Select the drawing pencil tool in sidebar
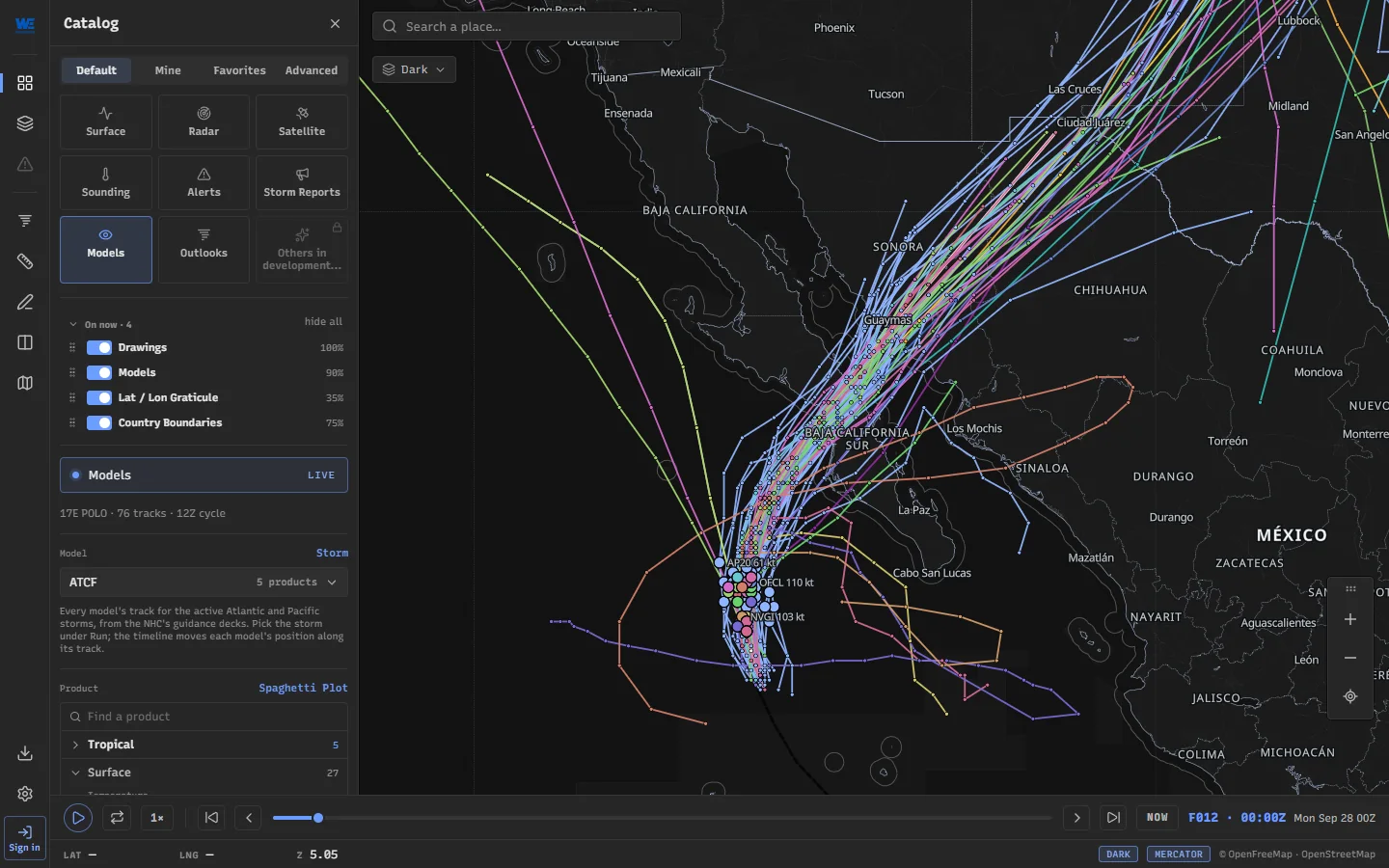Image resolution: width=1389 pixels, height=868 pixels. [25, 302]
